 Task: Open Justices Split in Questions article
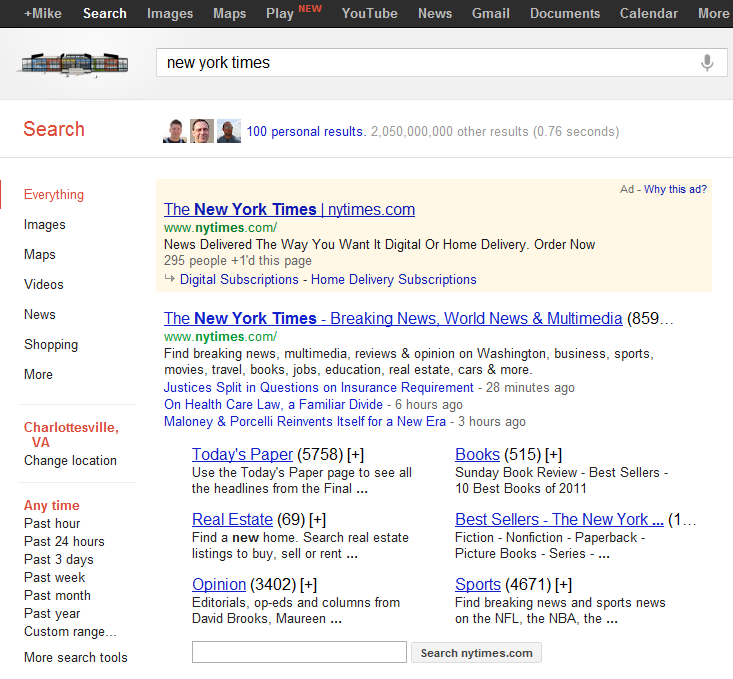point(318,388)
